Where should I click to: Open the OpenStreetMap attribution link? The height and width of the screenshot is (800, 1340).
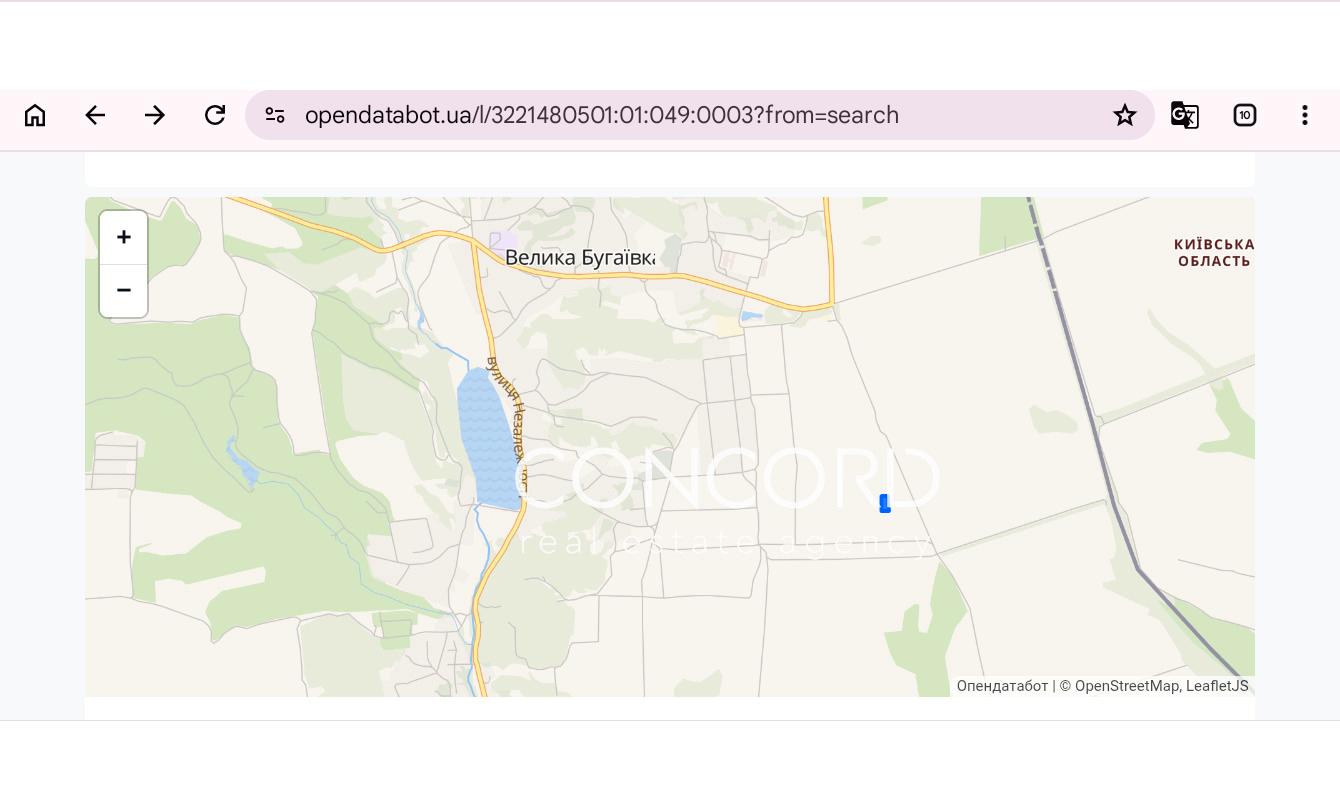click(x=1127, y=686)
